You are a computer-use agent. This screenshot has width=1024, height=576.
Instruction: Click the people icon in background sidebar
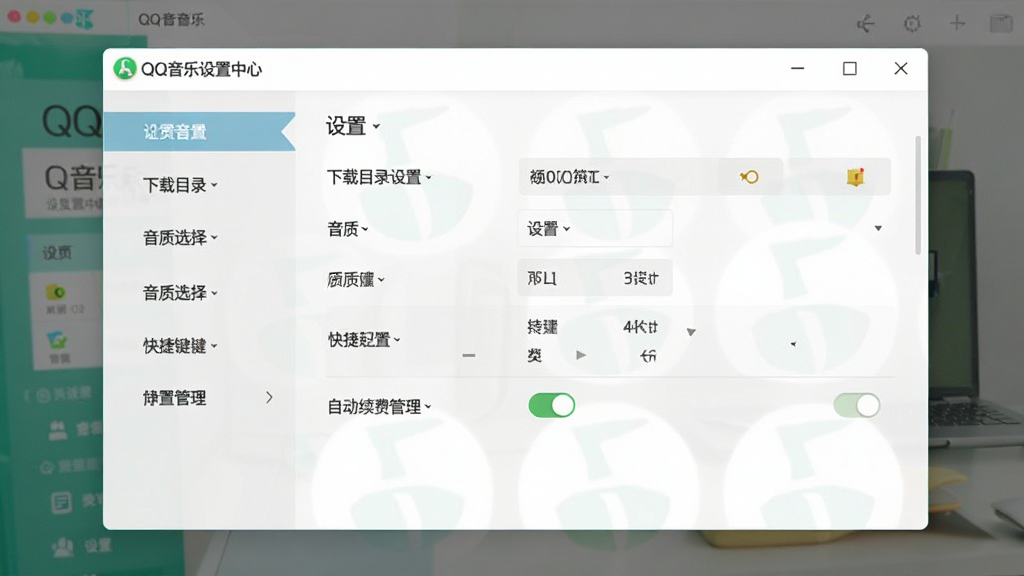point(57,429)
